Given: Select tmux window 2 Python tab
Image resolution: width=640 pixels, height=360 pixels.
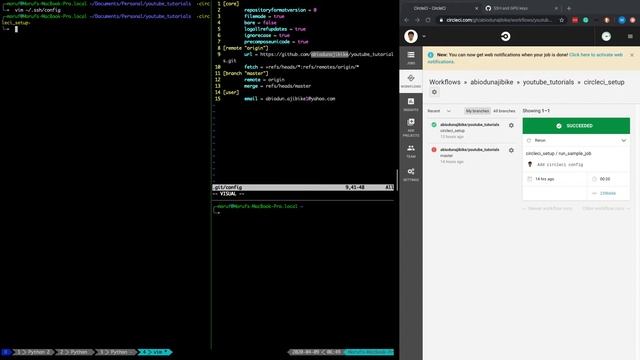Looking at the screenshot, I should tap(74, 352).
